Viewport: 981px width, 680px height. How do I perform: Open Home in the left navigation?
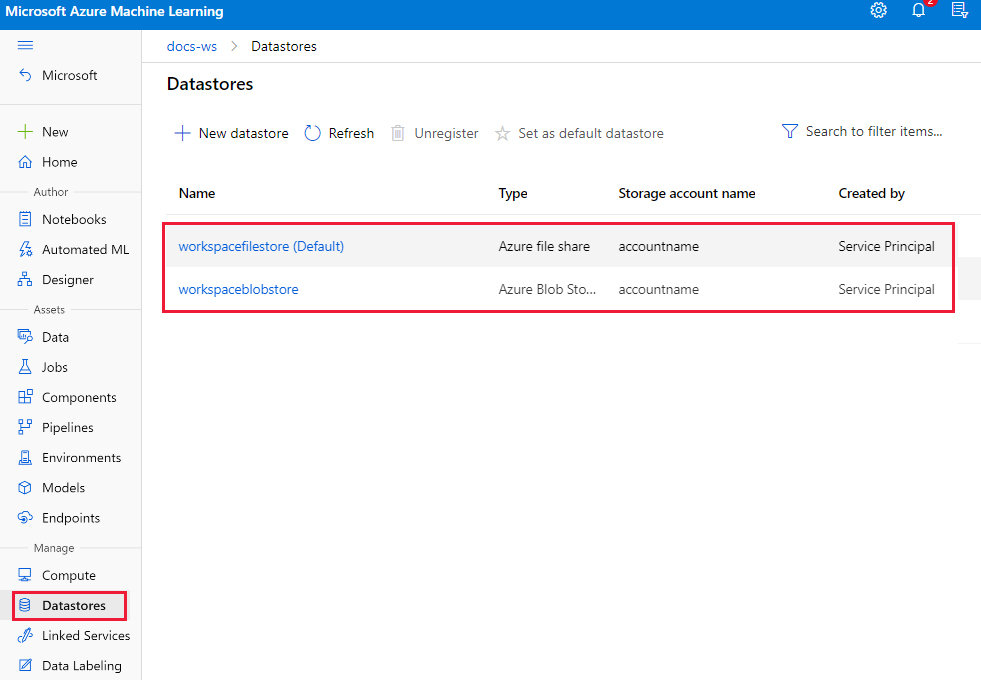[59, 162]
